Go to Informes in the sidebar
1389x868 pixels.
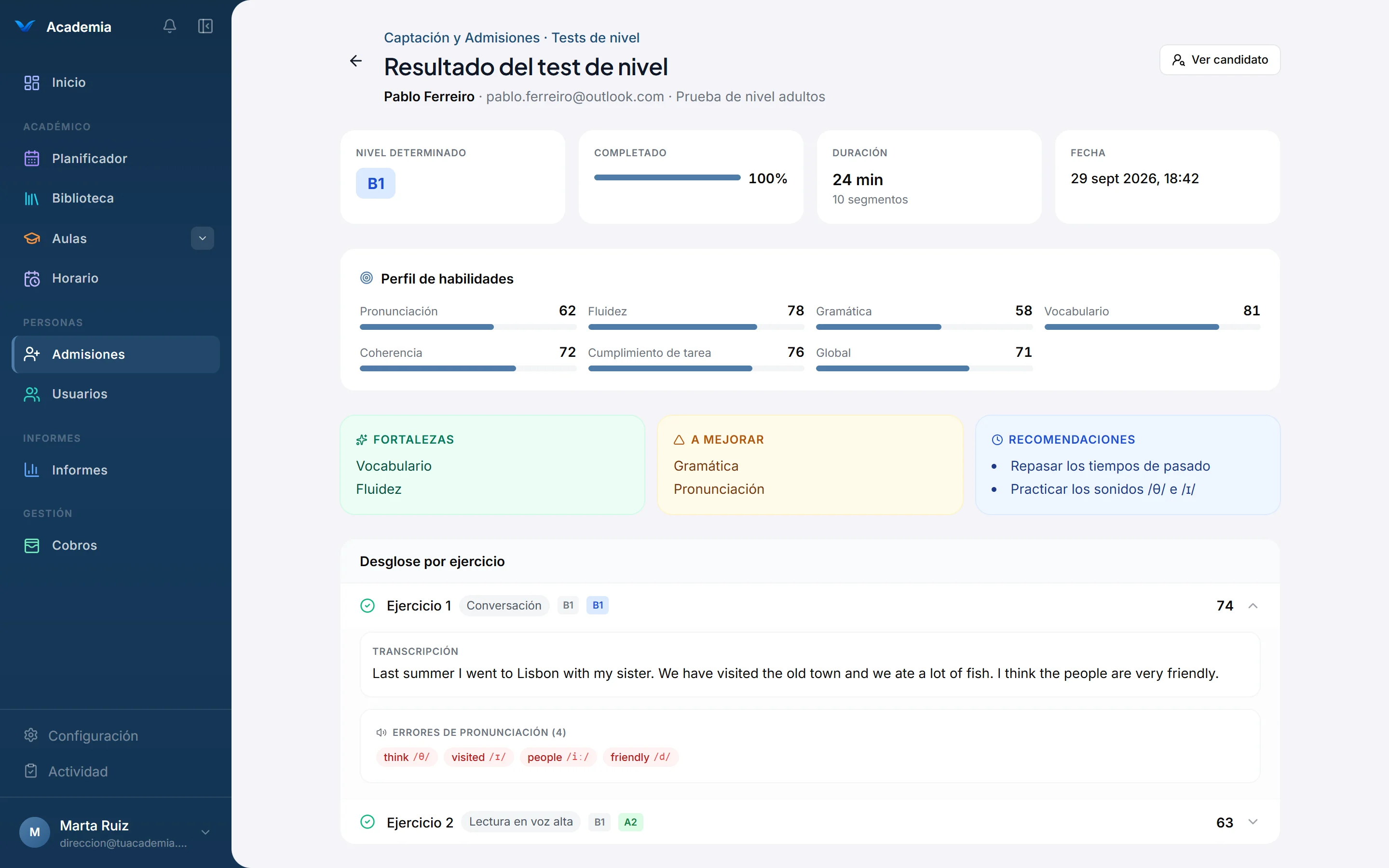click(x=116, y=470)
